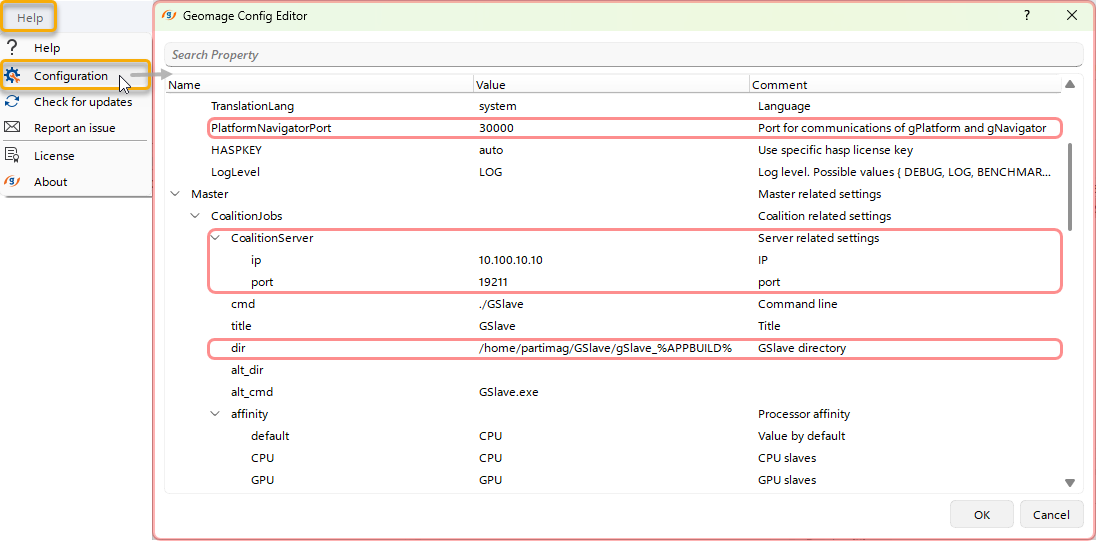Image resolution: width=1096 pixels, height=541 pixels.
Task: Click the GSlave.exe value
Action: [508, 392]
